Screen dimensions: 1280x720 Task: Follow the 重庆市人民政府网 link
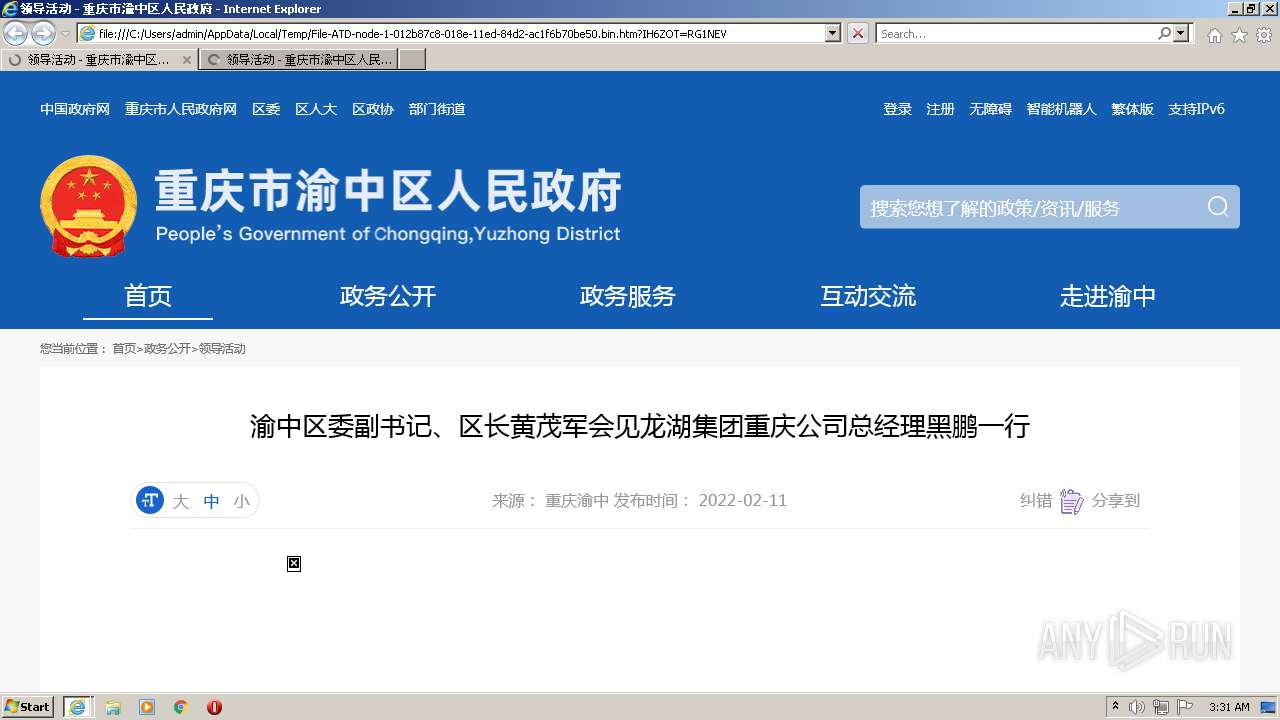click(x=181, y=109)
